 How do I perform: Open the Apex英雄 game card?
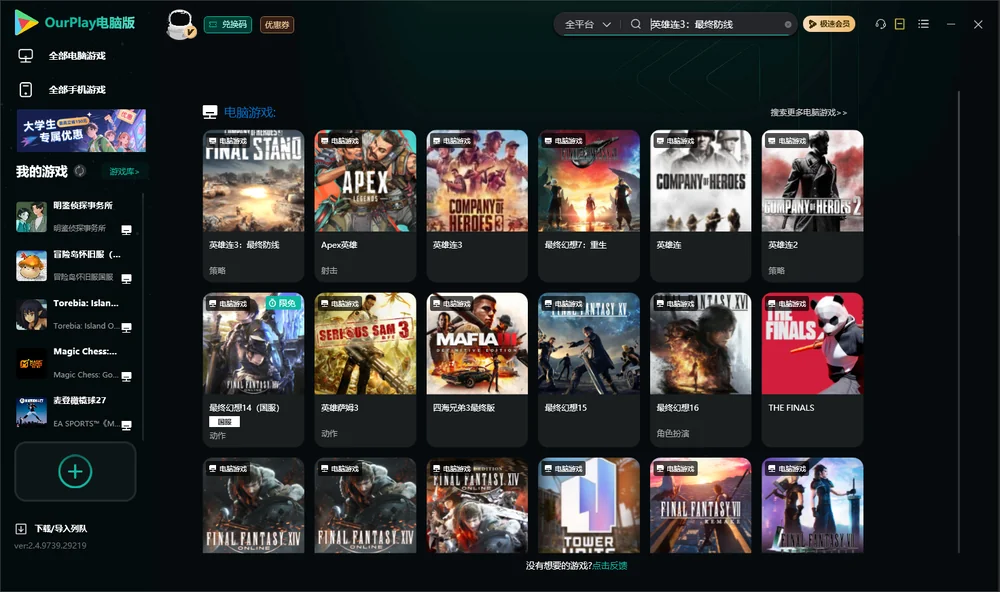[365, 205]
